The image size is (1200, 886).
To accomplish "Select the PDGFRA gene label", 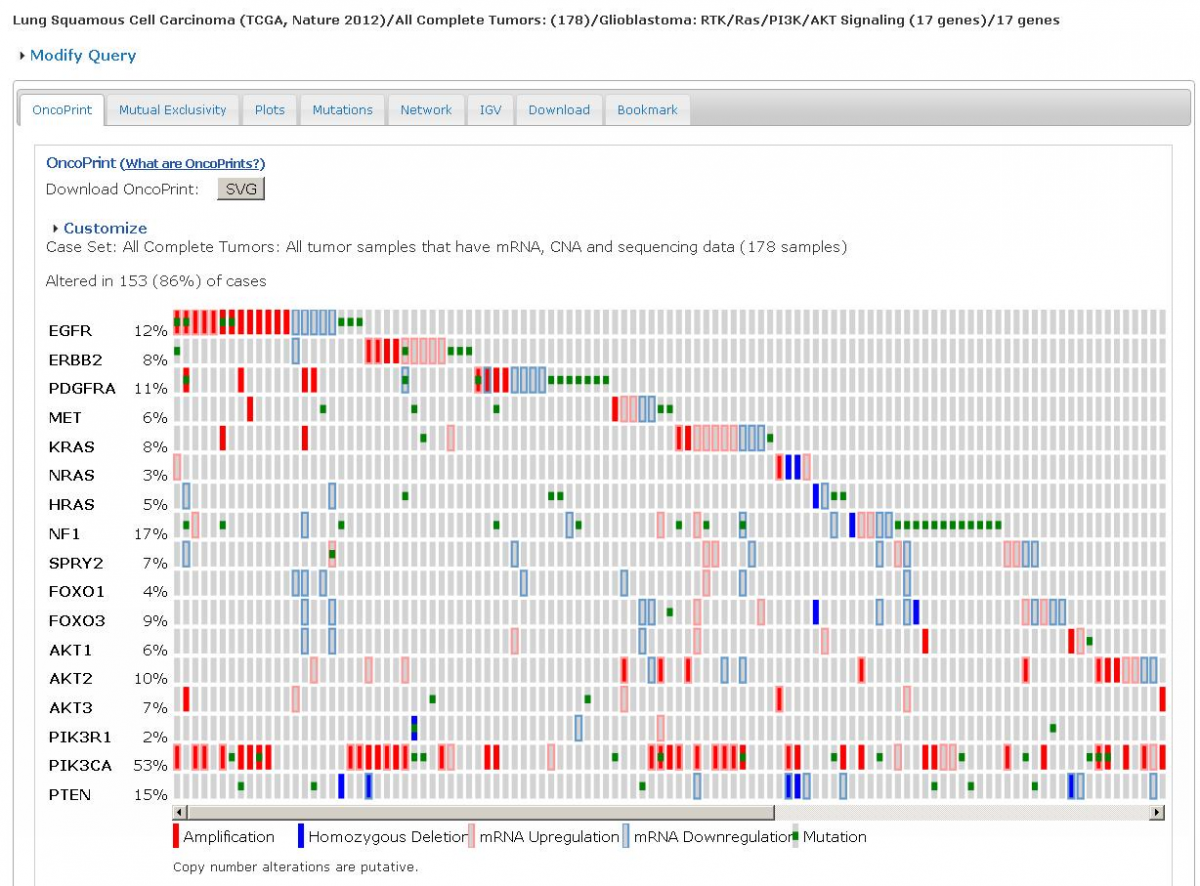I will (x=82, y=389).
